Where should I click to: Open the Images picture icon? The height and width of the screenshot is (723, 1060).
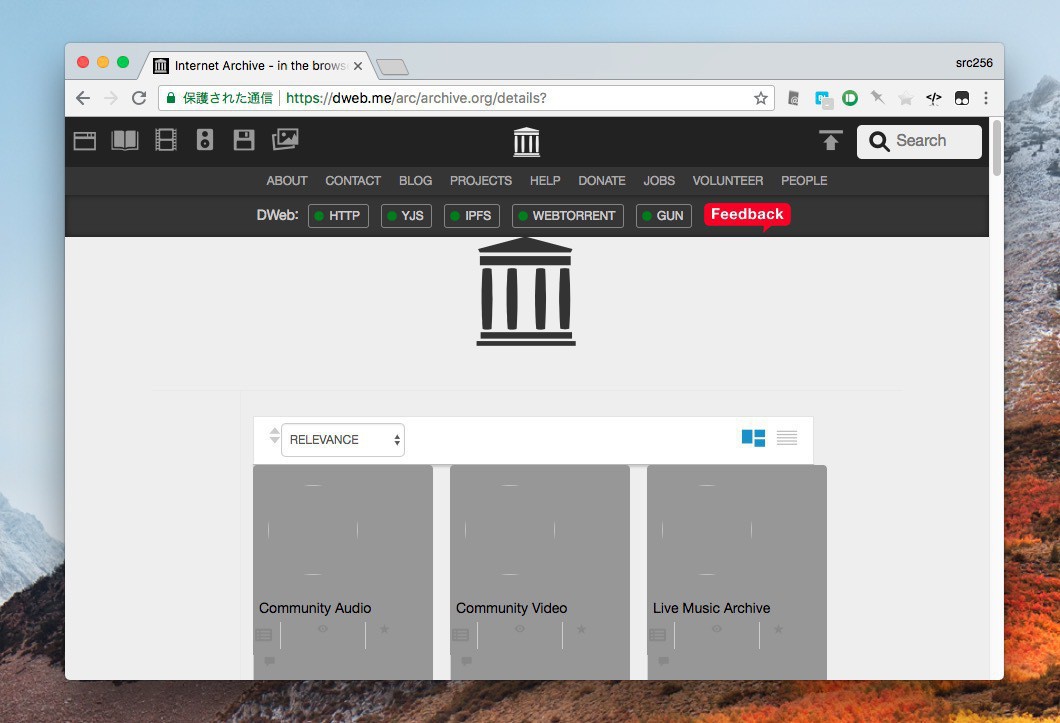pos(285,140)
